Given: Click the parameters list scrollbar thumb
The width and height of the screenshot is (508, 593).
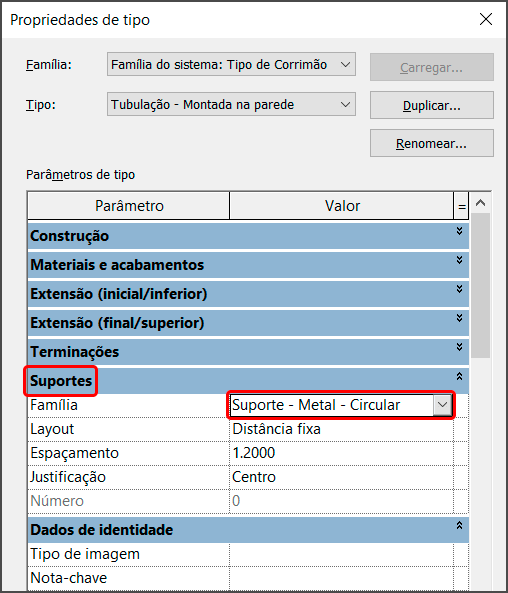Looking at the screenshot, I should coord(481,286).
